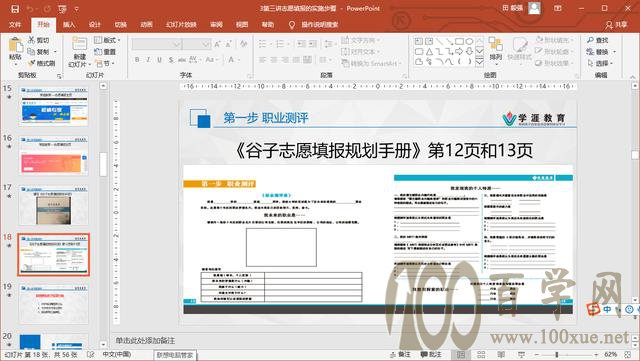Click Convert to SmartArt button
This screenshot has height=361, width=640.
tap(371, 63)
